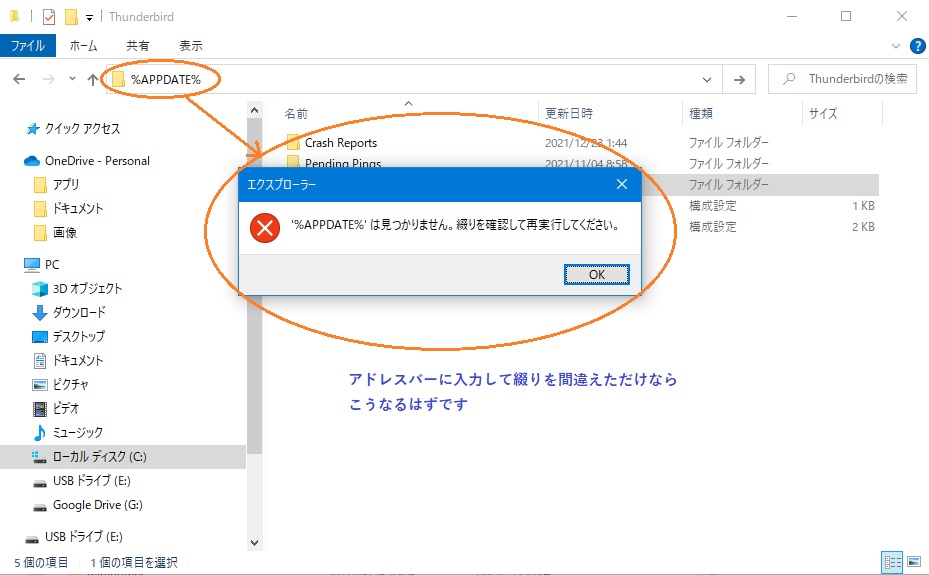Open the 共有 ribbon tab
Viewport: 929px width, 575px height.
click(x=138, y=46)
